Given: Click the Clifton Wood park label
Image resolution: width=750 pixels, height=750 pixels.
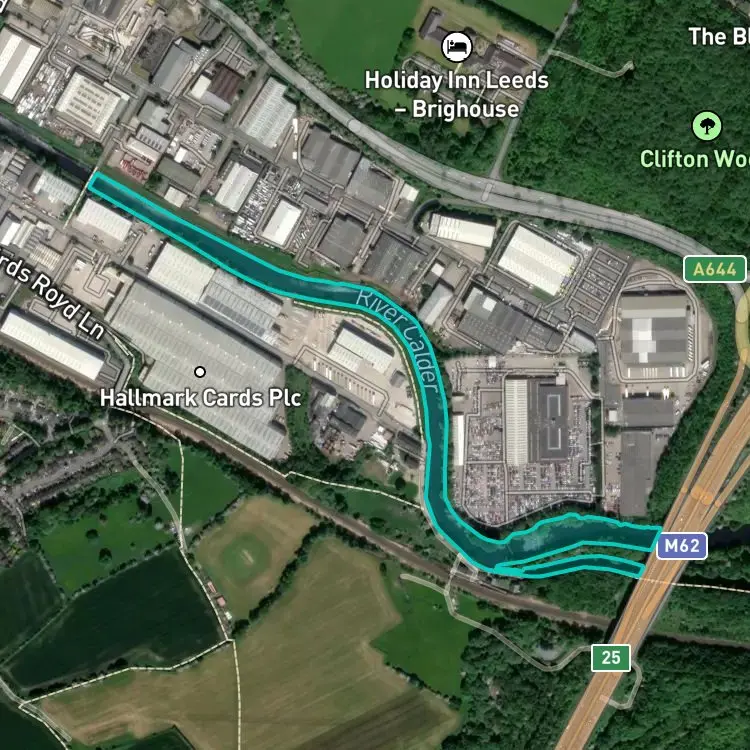Looking at the screenshot, I should pyautogui.click(x=695, y=159).
